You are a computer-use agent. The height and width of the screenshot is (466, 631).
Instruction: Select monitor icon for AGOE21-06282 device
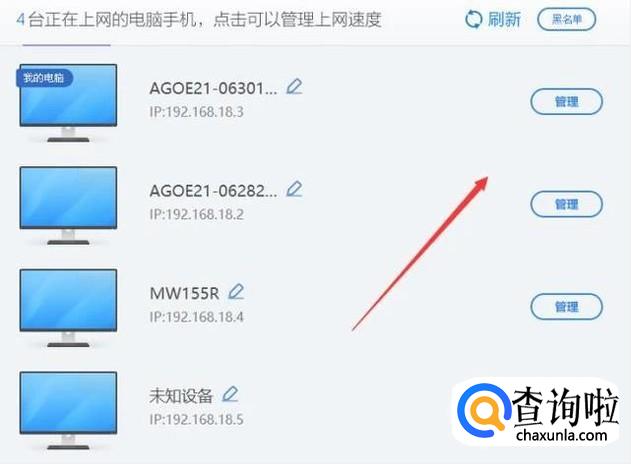coord(68,205)
